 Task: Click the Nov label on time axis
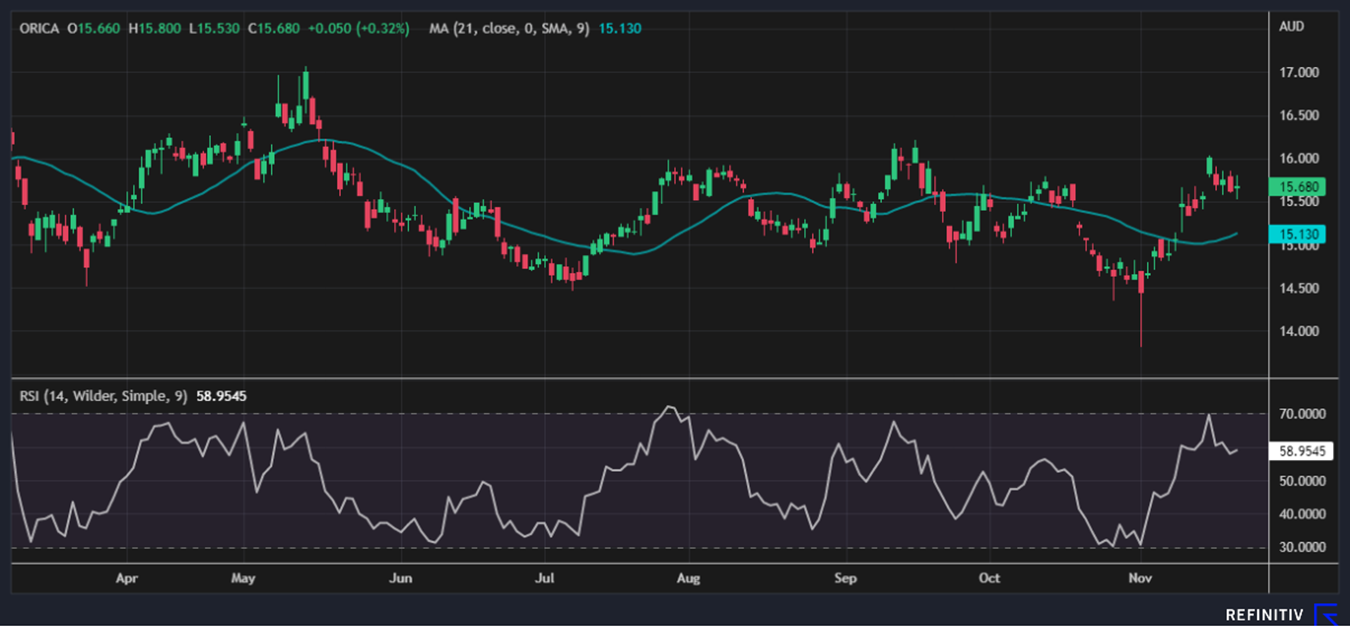pyautogui.click(x=1139, y=578)
